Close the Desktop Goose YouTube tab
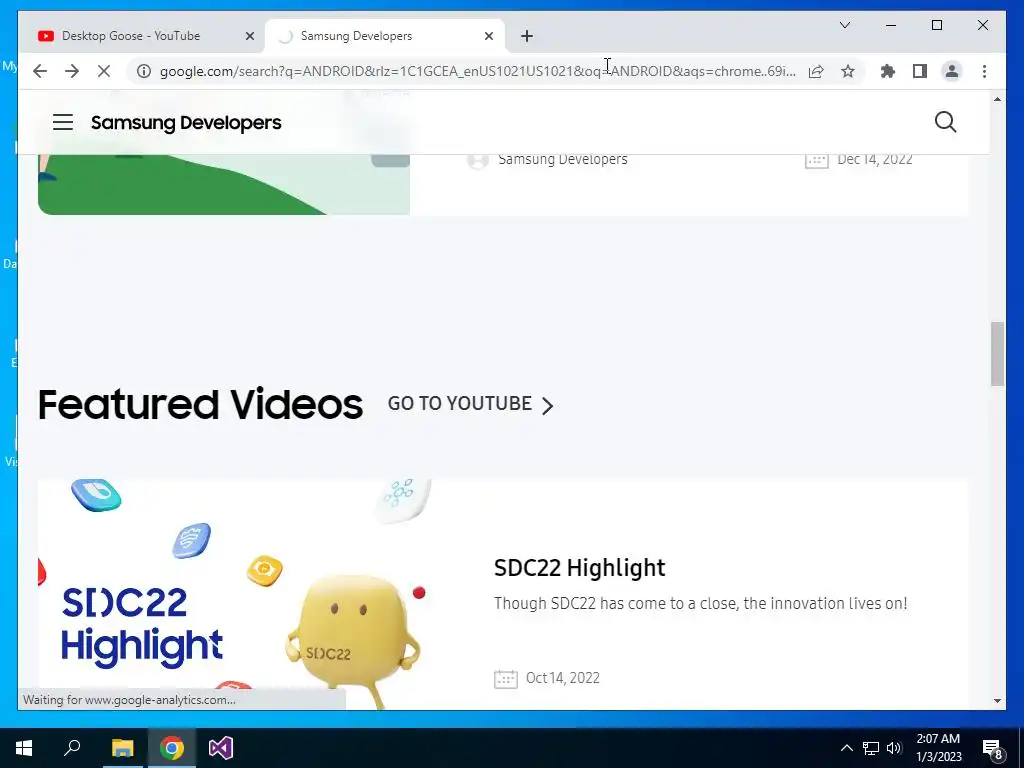Viewport: 1024px width, 768px height. [x=249, y=36]
